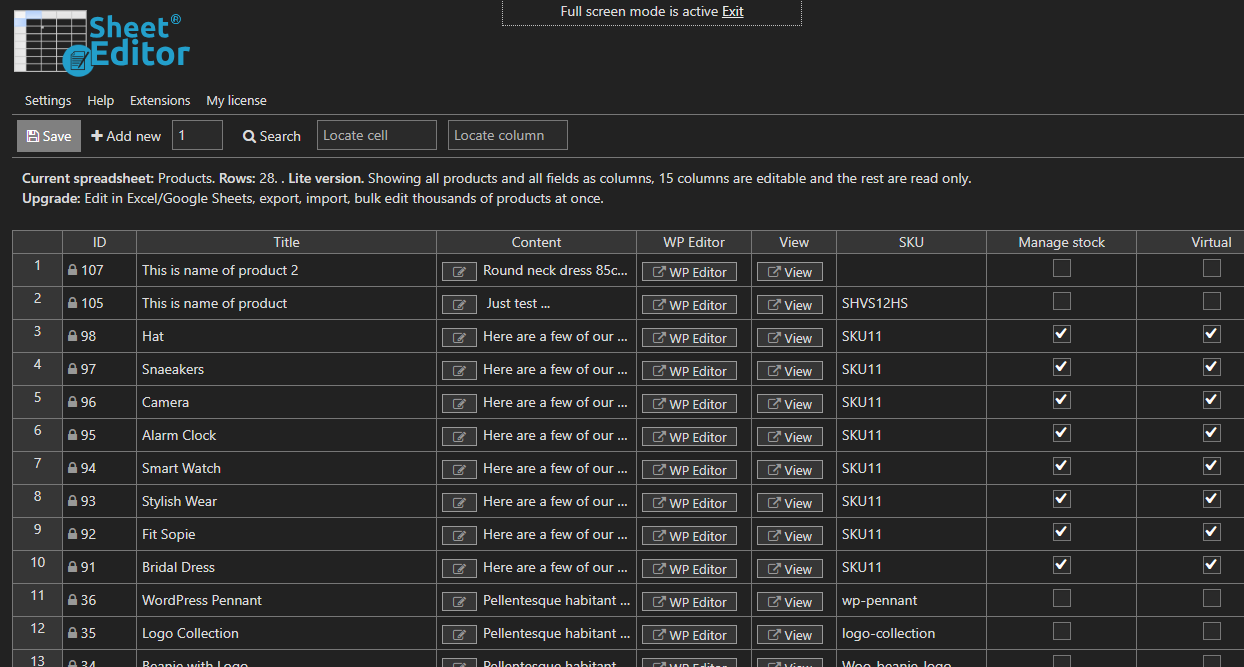
Task: Uncheck Virtual for Snaeakers
Action: 1212,367
